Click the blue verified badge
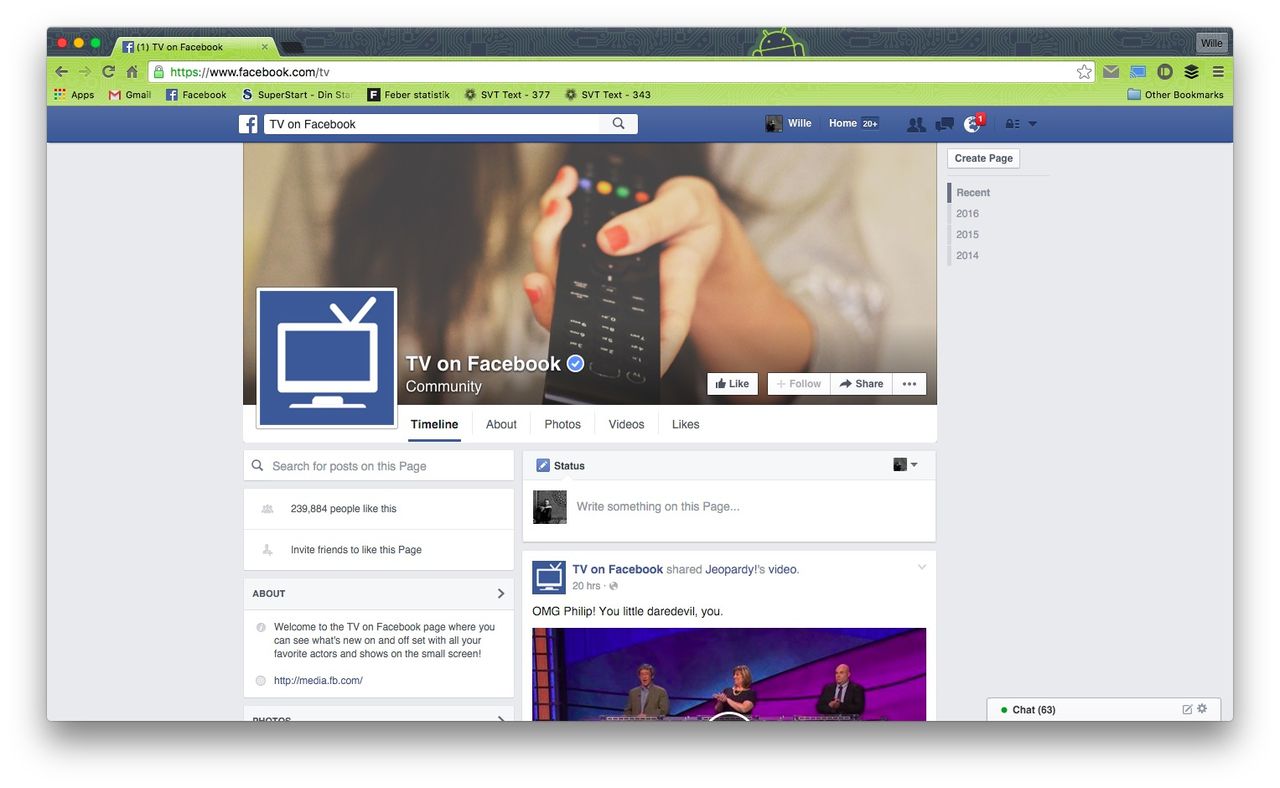Image resolution: width=1280 pixels, height=788 pixels. pos(575,364)
